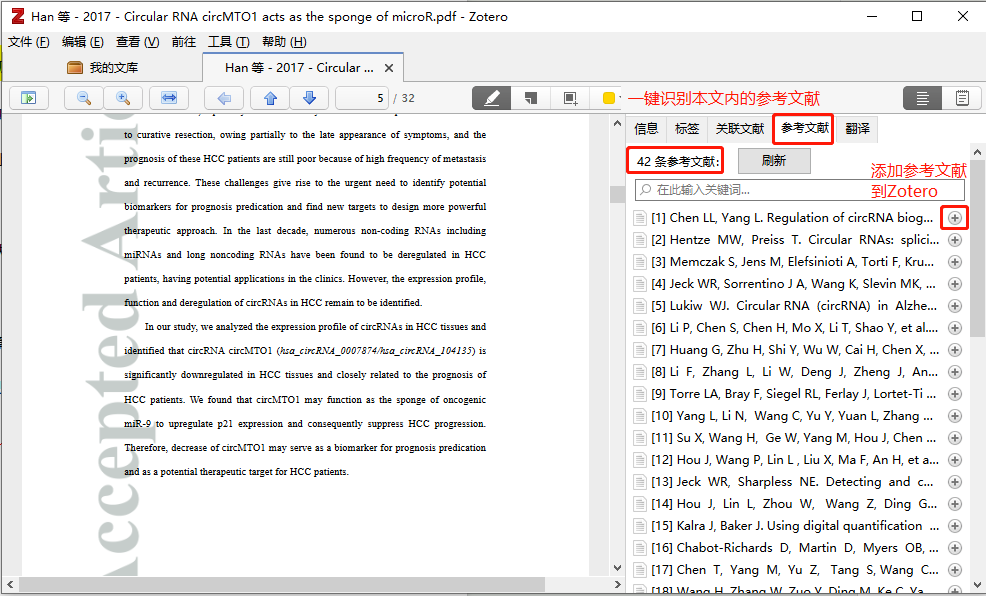This screenshot has width=986, height=596.
Task: Click the reference keyword search field
Action: click(x=800, y=190)
